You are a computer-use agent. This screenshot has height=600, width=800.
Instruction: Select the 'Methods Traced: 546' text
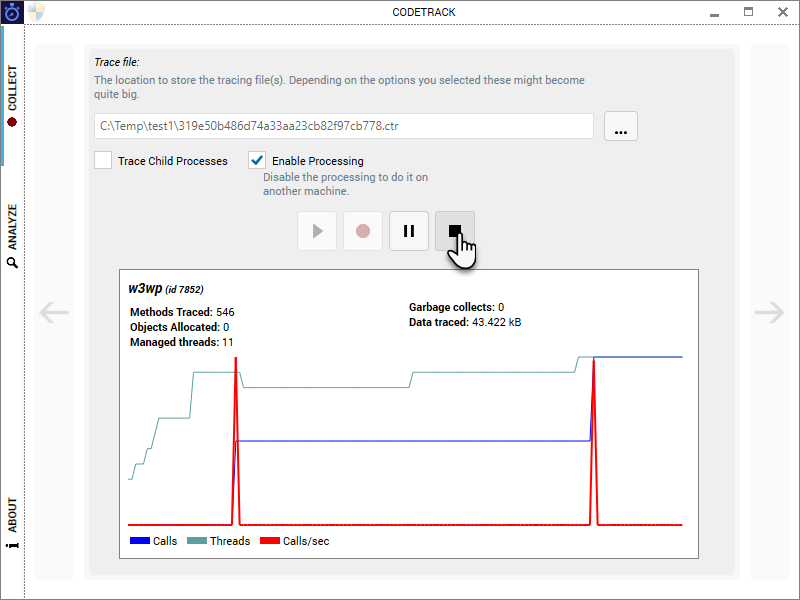point(182,312)
